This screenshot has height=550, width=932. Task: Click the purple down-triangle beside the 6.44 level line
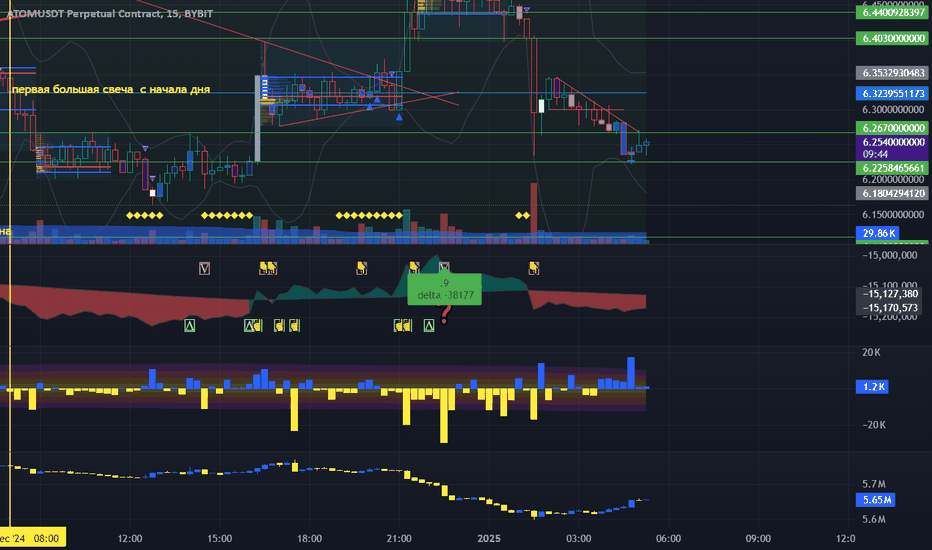(527, 10)
